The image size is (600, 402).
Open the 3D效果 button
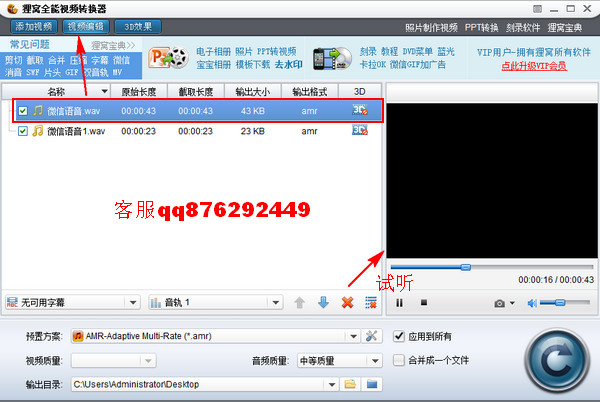(x=138, y=27)
